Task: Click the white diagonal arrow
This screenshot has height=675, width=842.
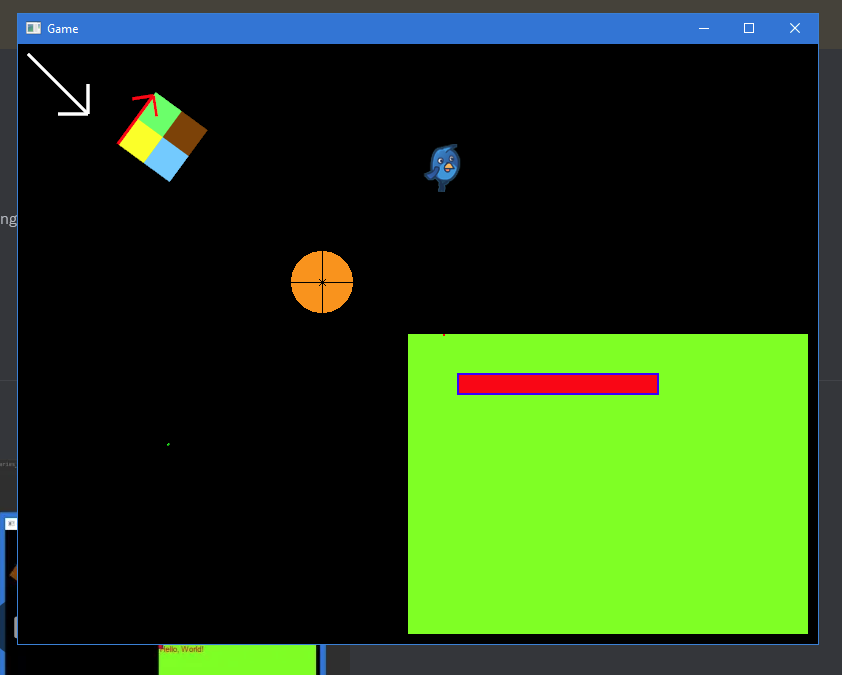Action: (59, 84)
